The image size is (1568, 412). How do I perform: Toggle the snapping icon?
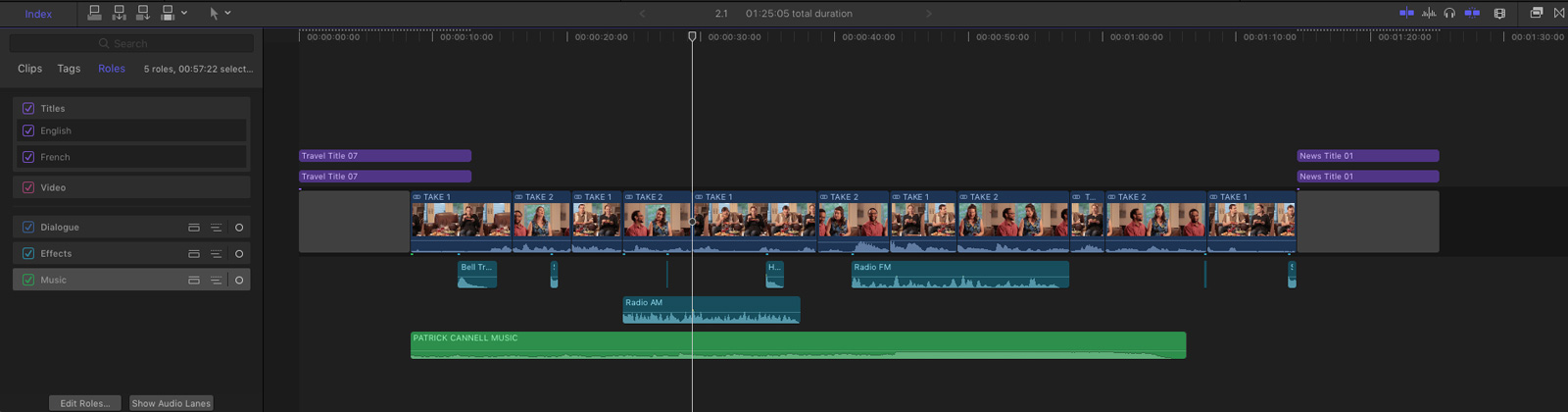tap(1472, 13)
